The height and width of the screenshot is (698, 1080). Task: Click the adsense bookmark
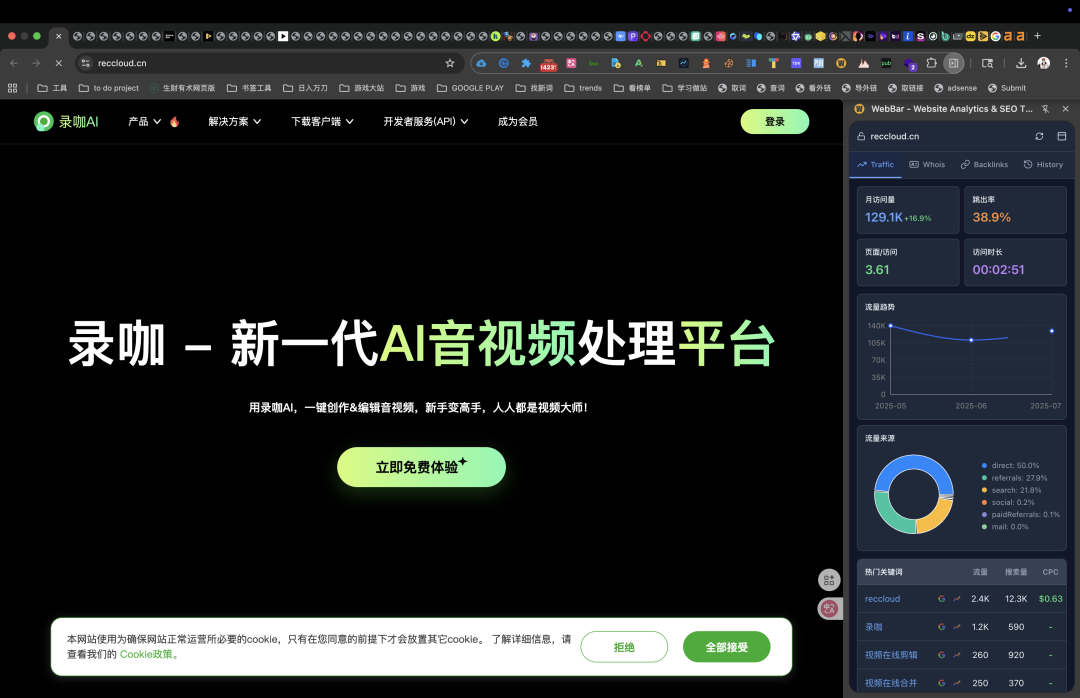(955, 88)
